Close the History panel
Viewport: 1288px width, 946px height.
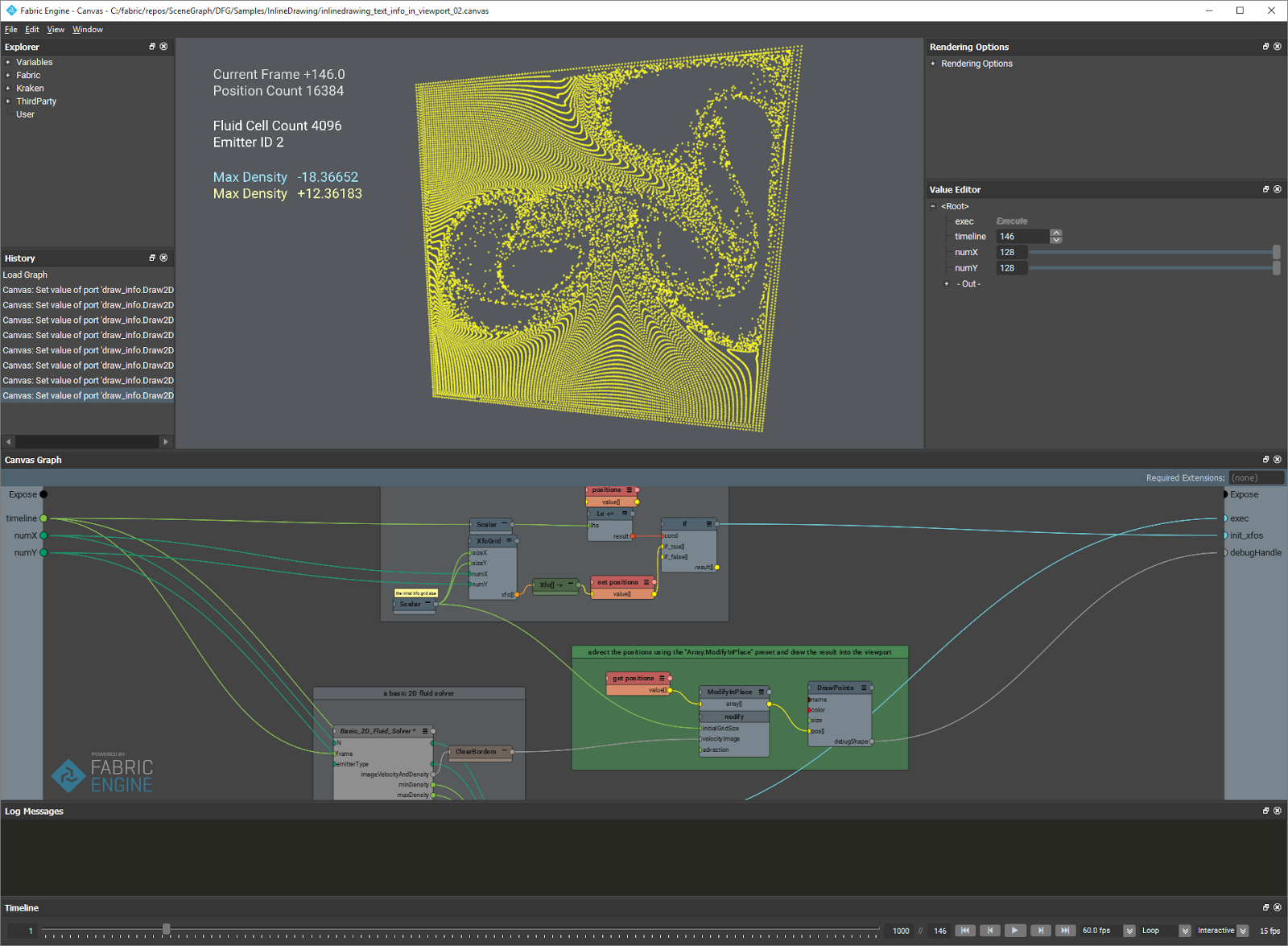pyautogui.click(x=164, y=258)
